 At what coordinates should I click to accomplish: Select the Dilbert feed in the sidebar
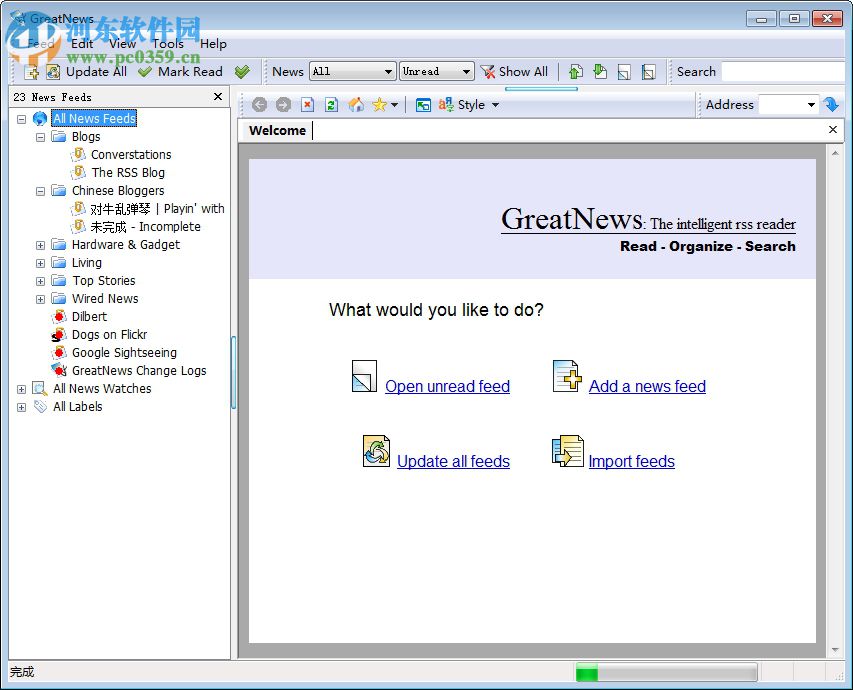coord(89,316)
